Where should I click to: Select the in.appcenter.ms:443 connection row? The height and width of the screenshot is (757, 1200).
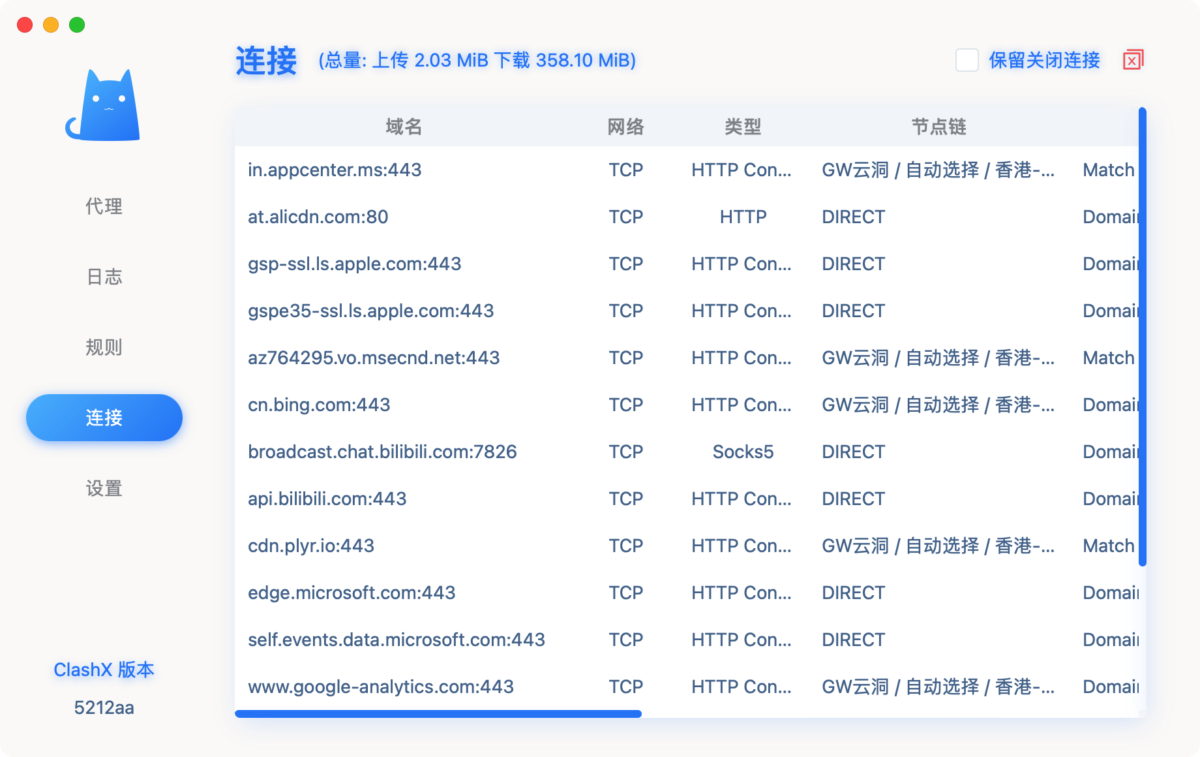click(x=687, y=170)
